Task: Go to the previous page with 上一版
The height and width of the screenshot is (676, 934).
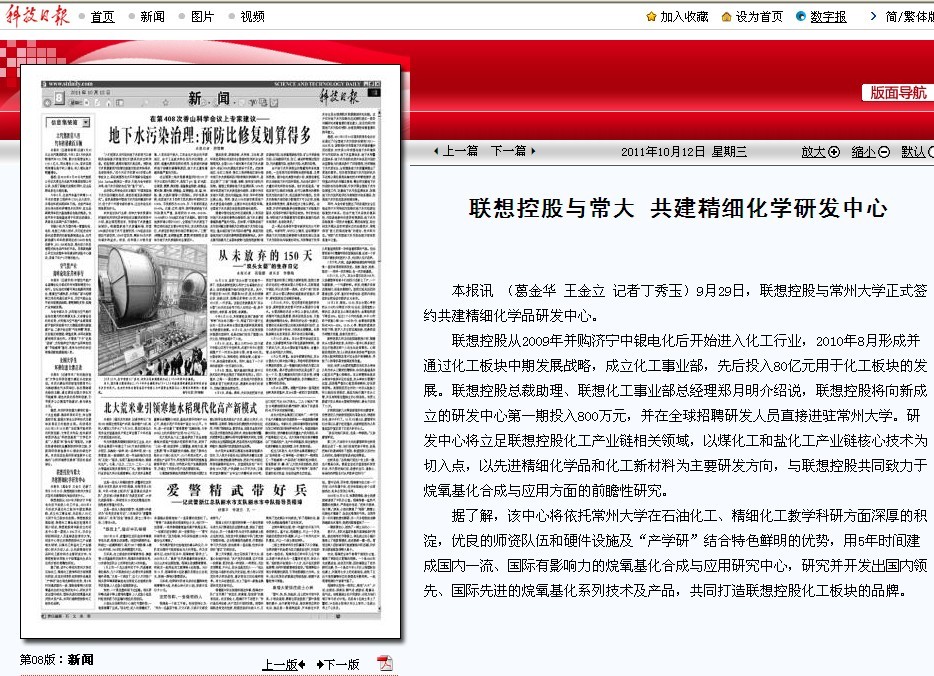Action: pos(280,665)
